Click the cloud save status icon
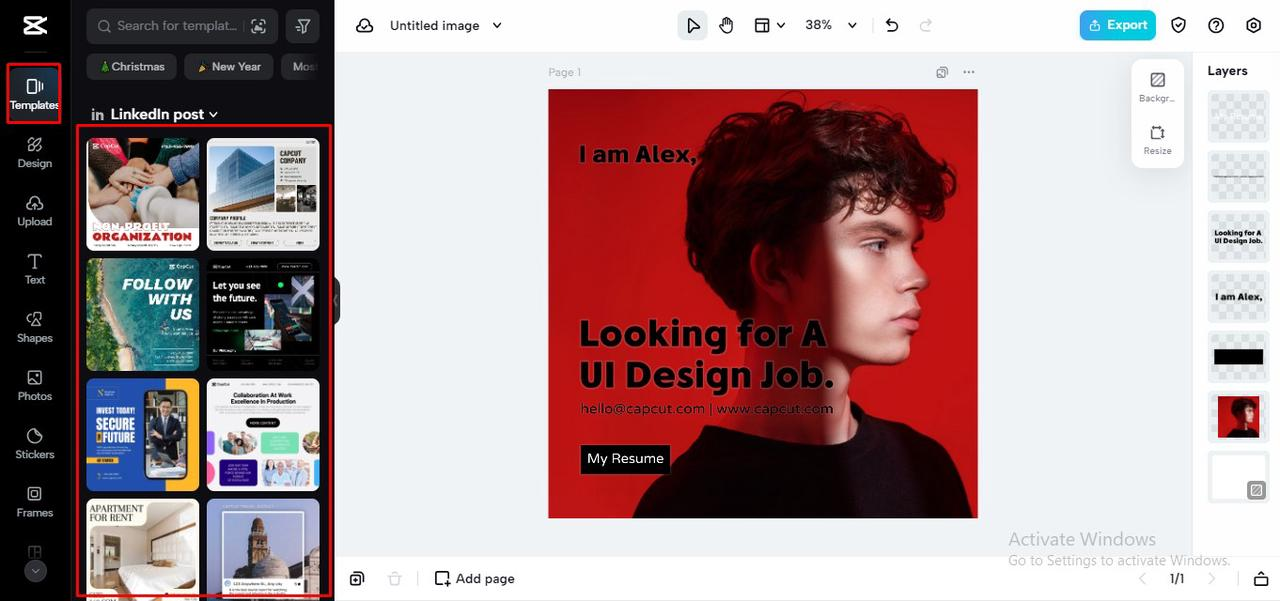1280x601 pixels. [x=365, y=25]
